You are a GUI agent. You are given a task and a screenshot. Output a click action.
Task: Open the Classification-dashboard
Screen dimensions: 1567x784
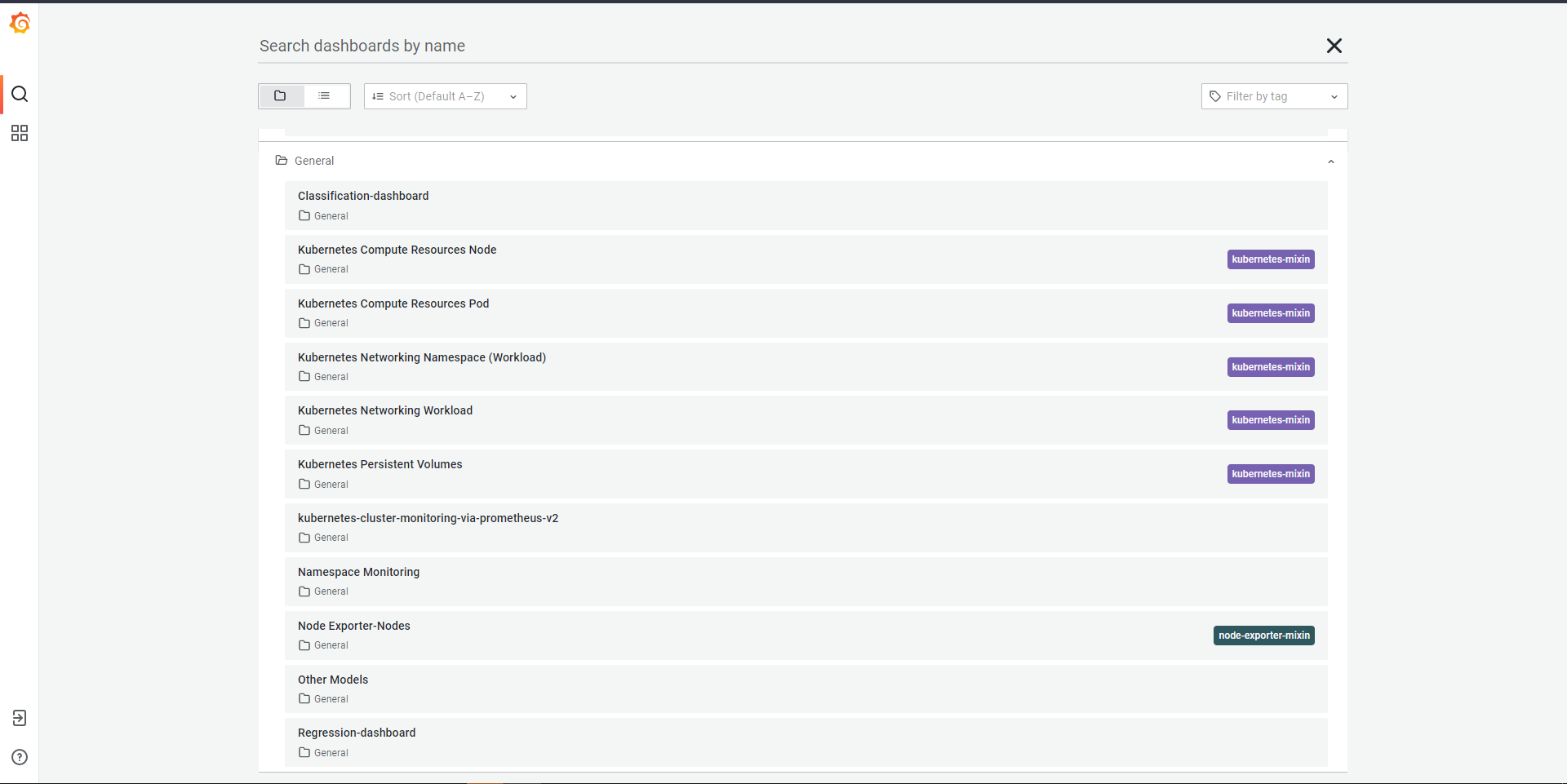coord(806,206)
